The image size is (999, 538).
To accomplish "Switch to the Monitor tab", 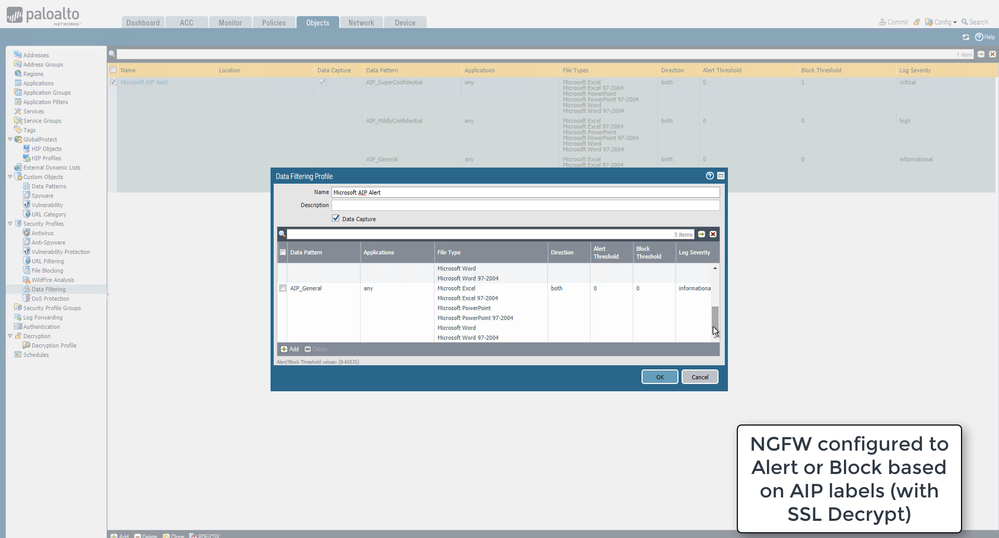I will click(230, 22).
